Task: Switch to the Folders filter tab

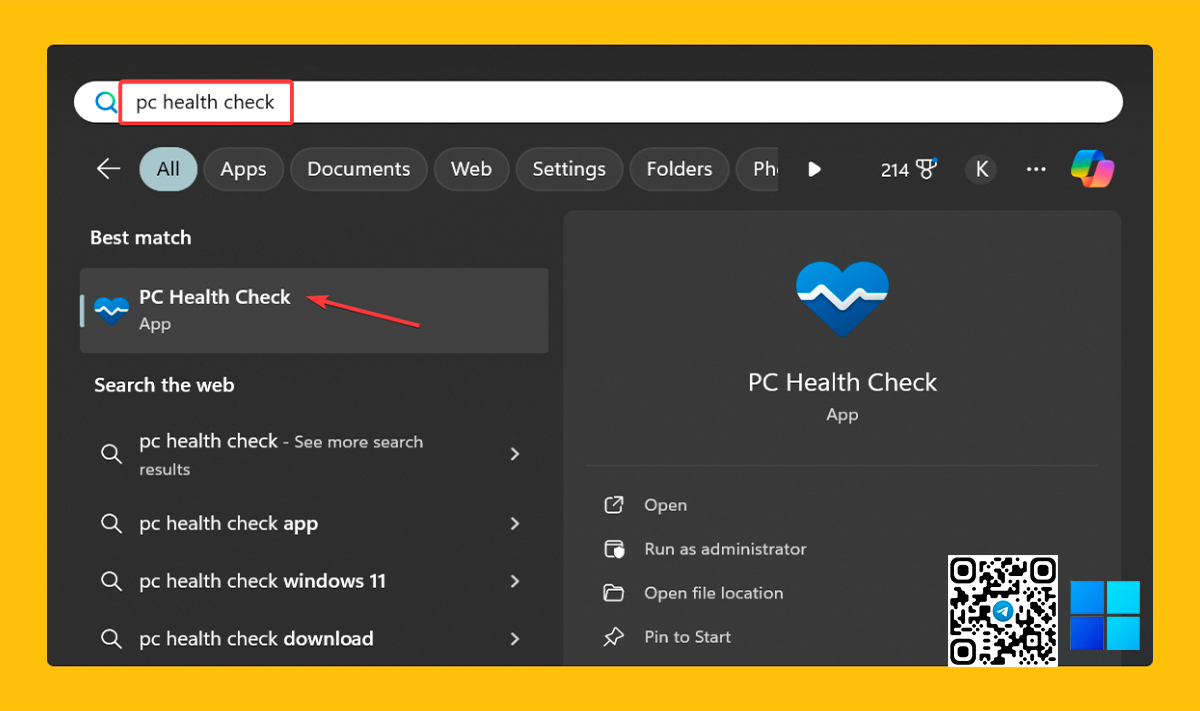Action: tap(679, 169)
